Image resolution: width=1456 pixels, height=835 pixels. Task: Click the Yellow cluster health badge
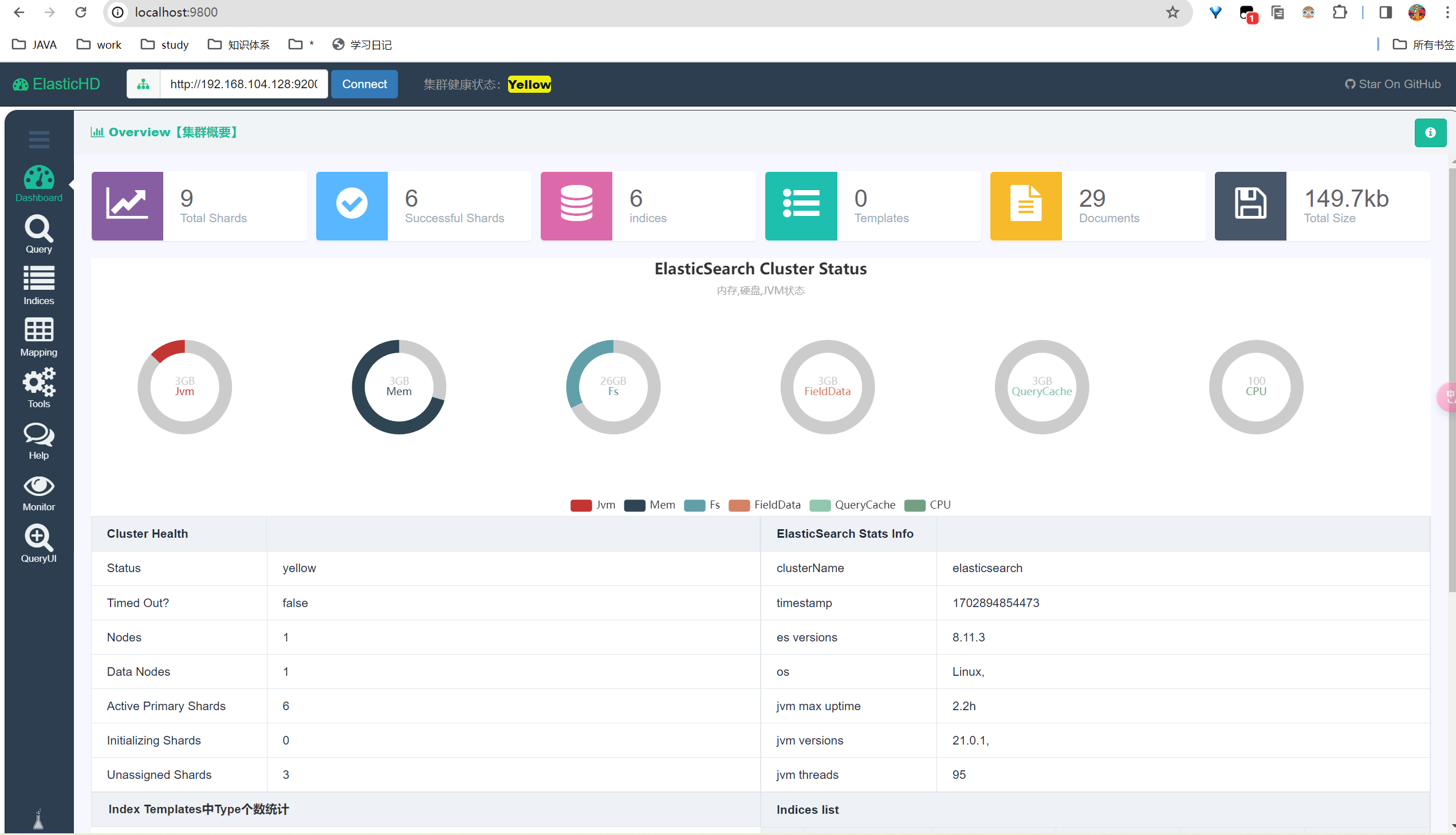tap(529, 84)
